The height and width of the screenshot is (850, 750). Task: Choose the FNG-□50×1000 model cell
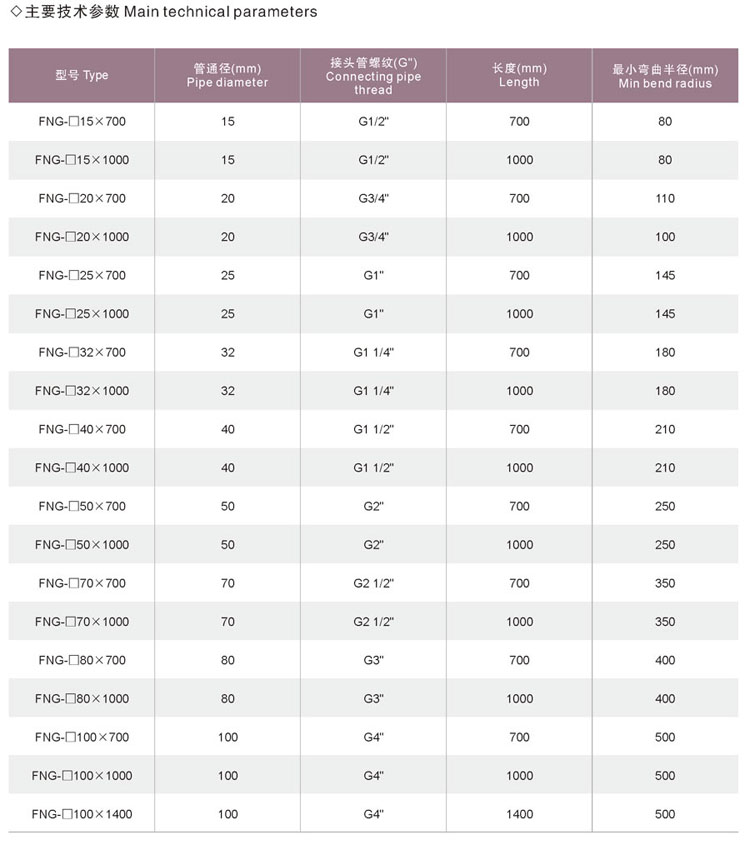tap(82, 545)
